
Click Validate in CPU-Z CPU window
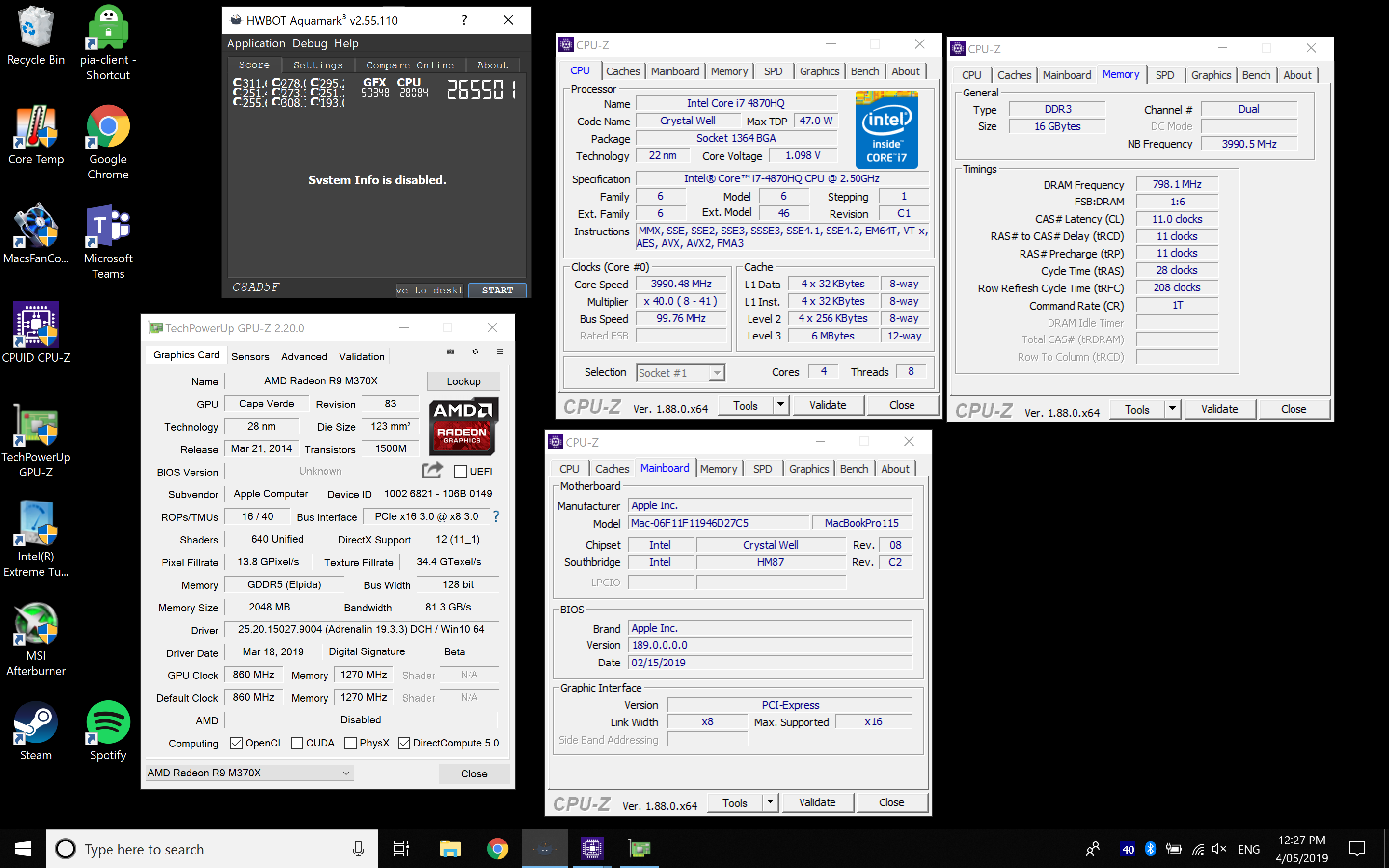[x=827, y=405]
